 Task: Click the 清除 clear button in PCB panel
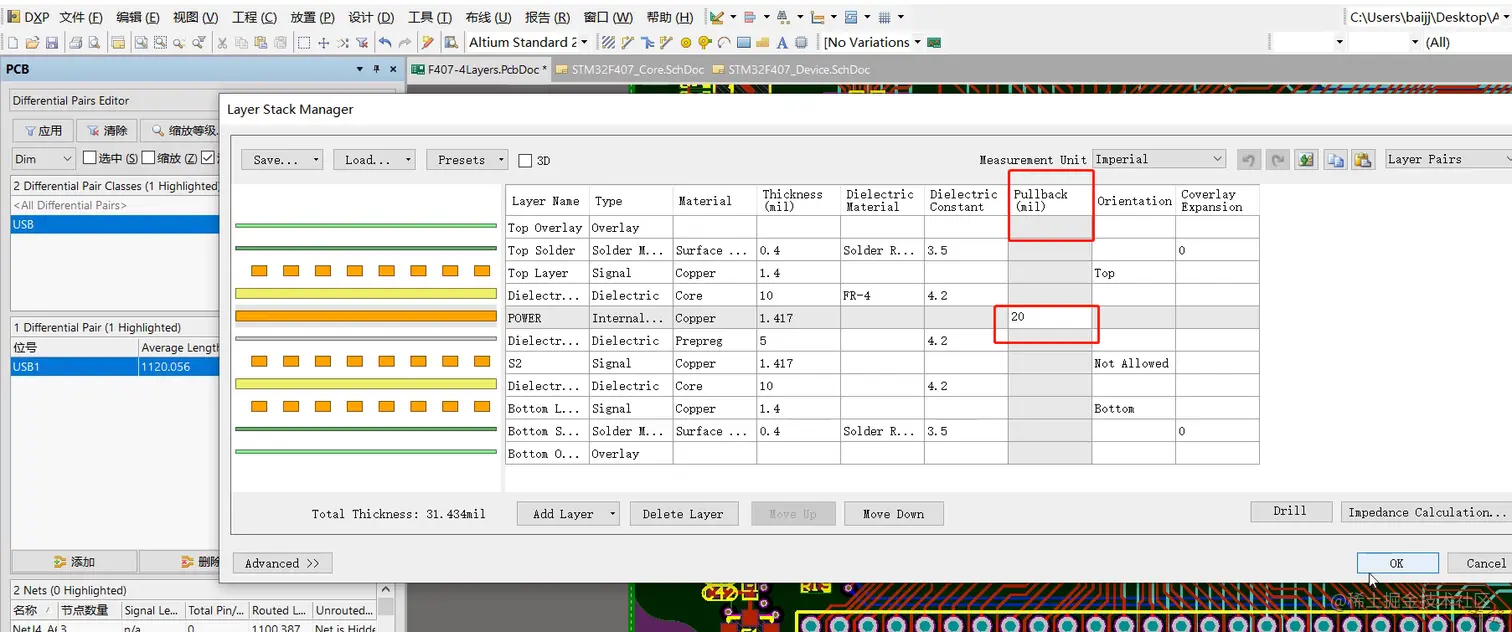(108, 131)
